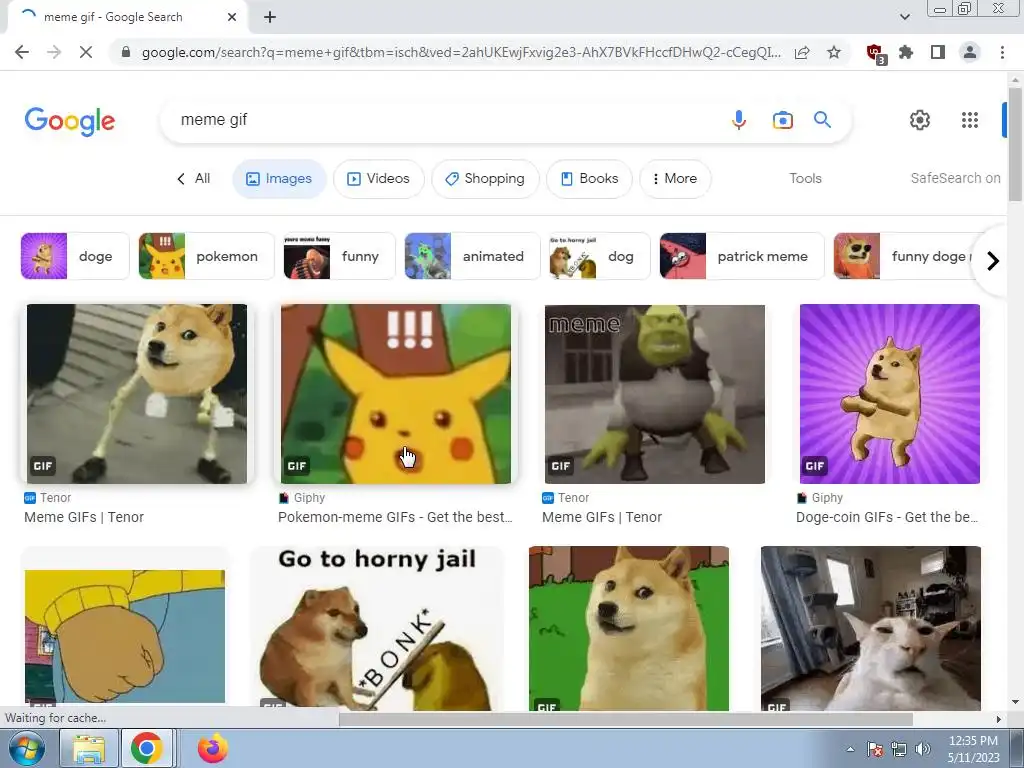Image resolution: width=1024 pixels, height=768 pixels.
Task: Filter results by the doge chip
Action: 75,256
